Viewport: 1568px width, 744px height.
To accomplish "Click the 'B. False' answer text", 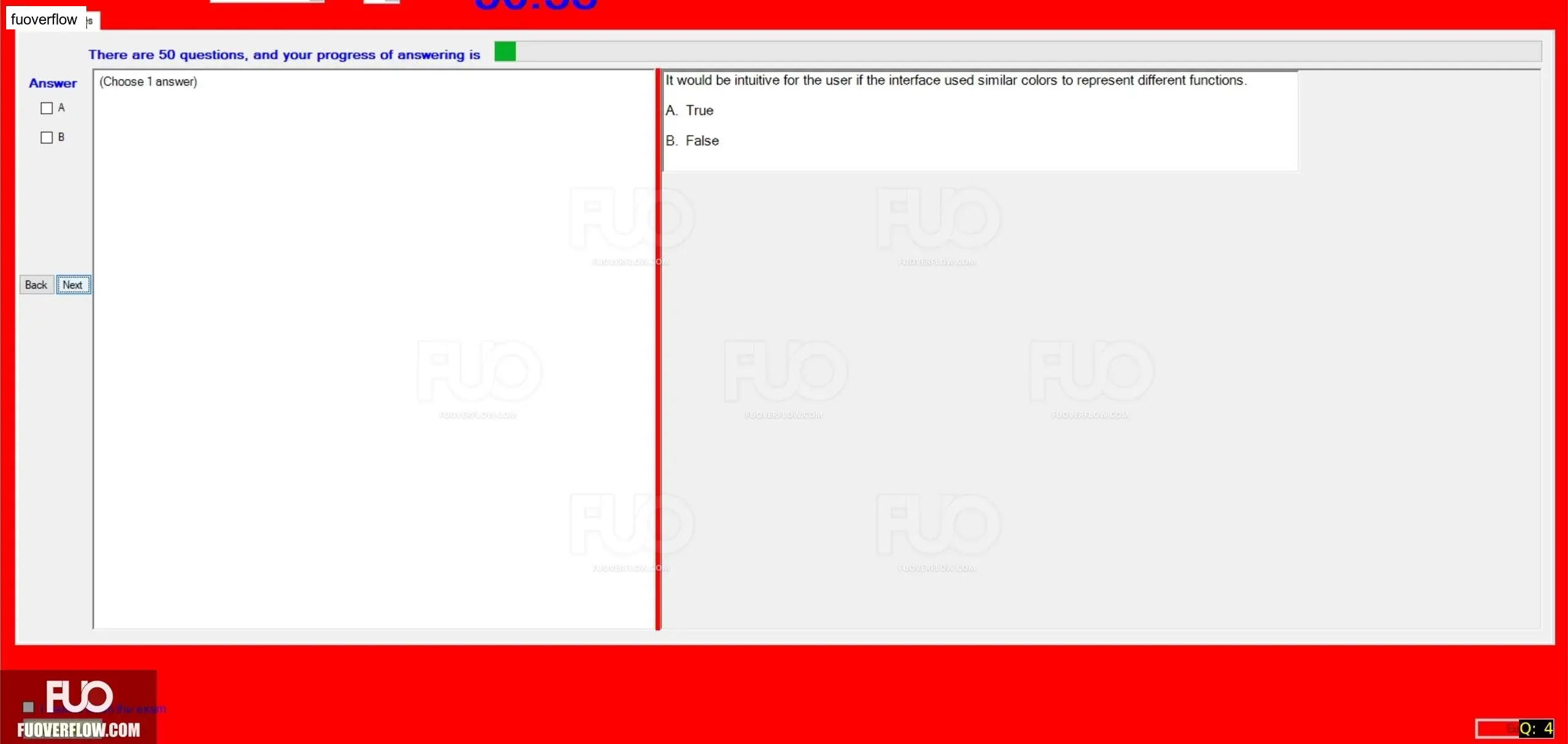I will click(x=692, y=141).
